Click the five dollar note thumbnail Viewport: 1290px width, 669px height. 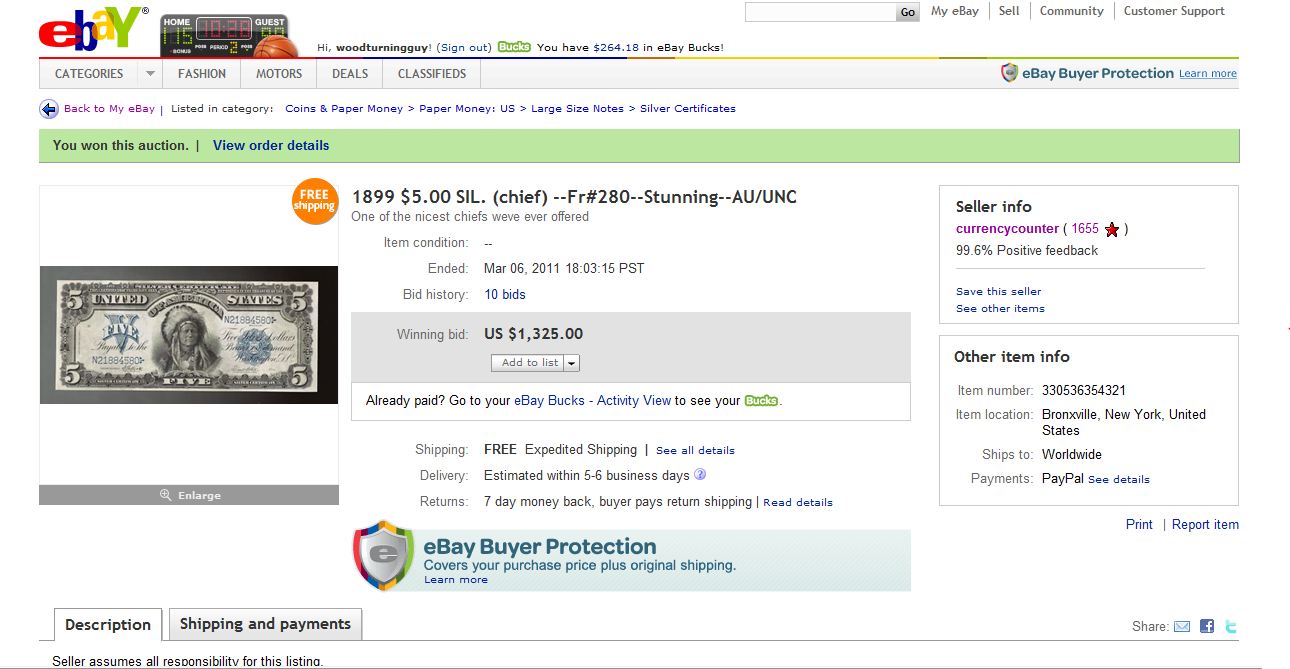[x=189, y=335]
